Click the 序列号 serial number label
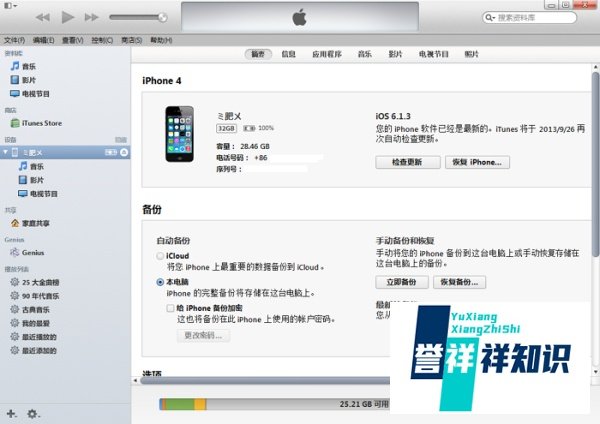The height and width of the screenshot is (424, 600). tap(229, 169)
